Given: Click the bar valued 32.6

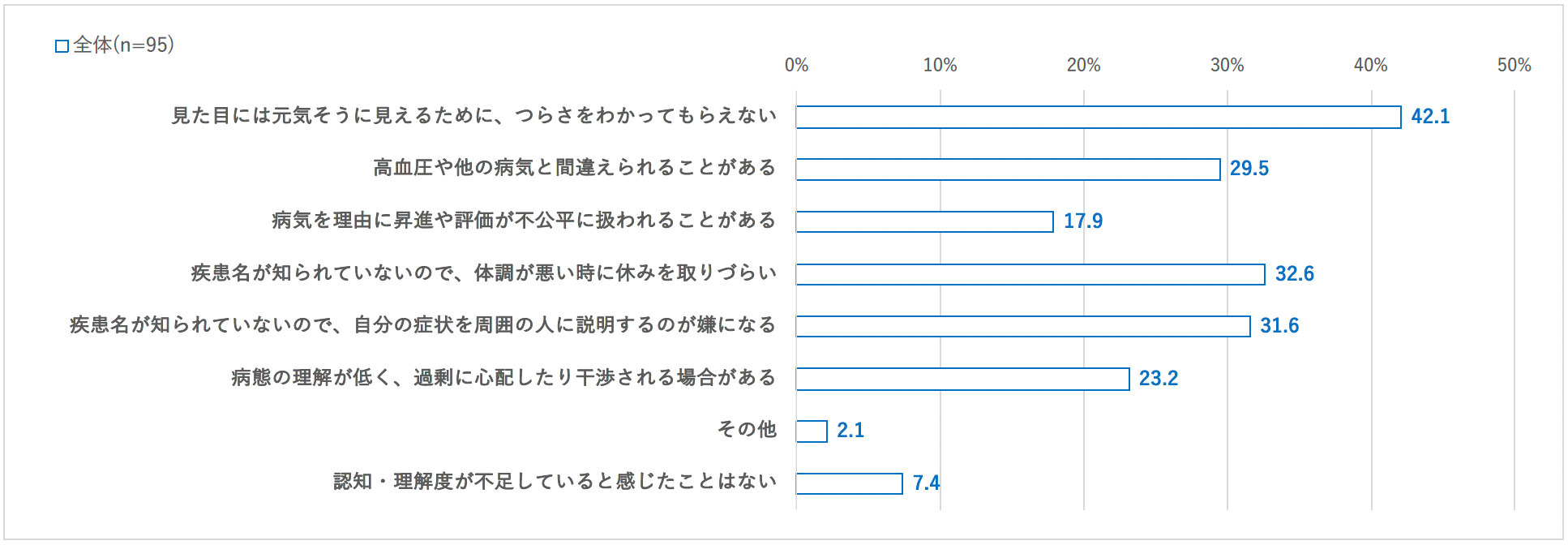Looking at the screenshot, I should click(x=1030, y=274).
